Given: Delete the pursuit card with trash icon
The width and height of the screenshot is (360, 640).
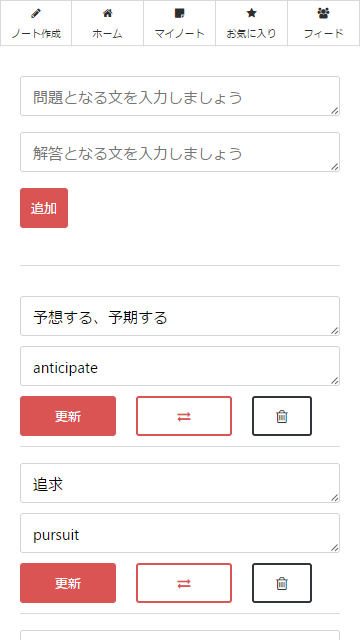Looking at the screenshot, I should 282,583.
